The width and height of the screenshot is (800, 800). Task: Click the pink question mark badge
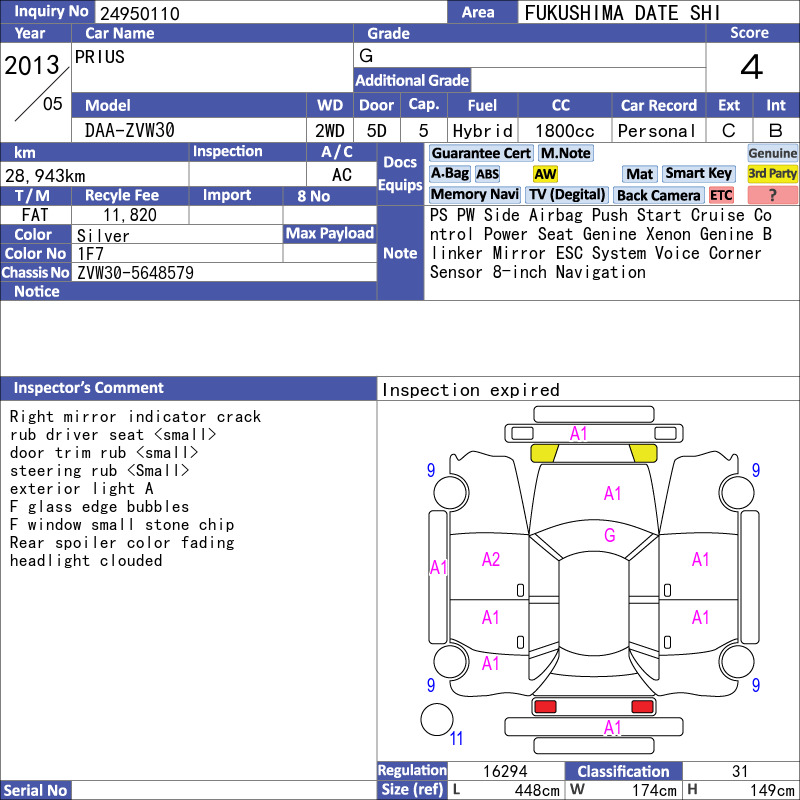point(772,195)
